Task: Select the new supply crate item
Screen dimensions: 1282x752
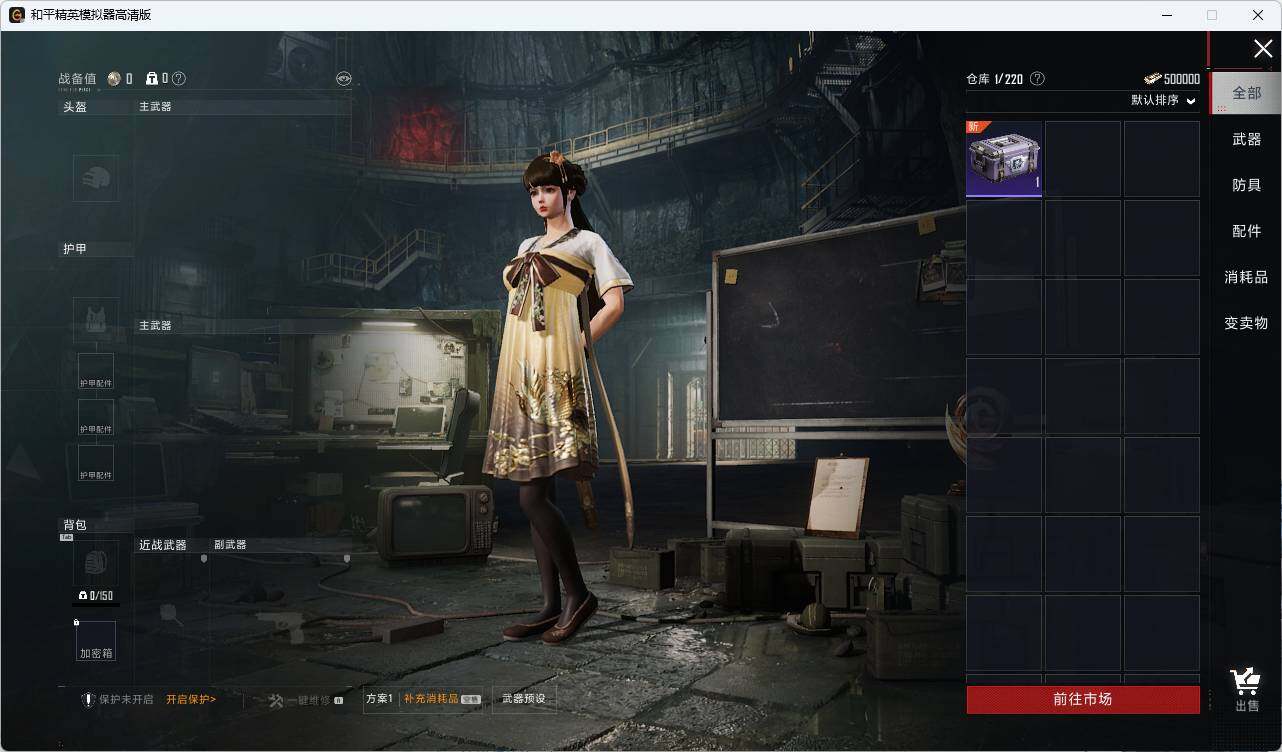Action: tap(1004, 159)
